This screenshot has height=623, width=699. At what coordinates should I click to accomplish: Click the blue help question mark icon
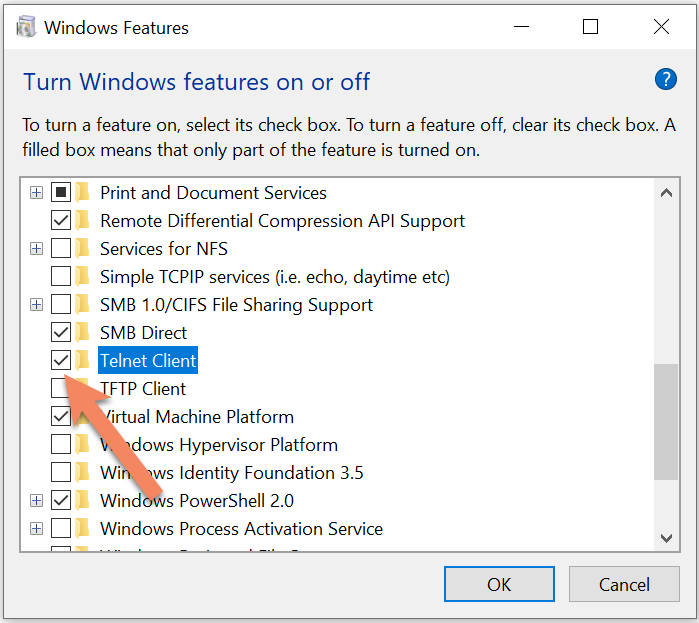click(x=666, y=80)
